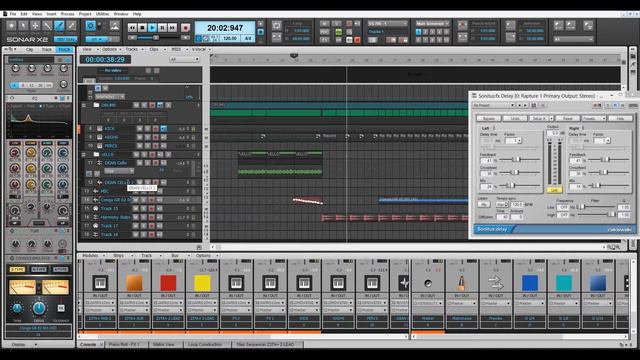Solo Track 18
This screenshot has height=360, width=640.
[x=143, y=235]
